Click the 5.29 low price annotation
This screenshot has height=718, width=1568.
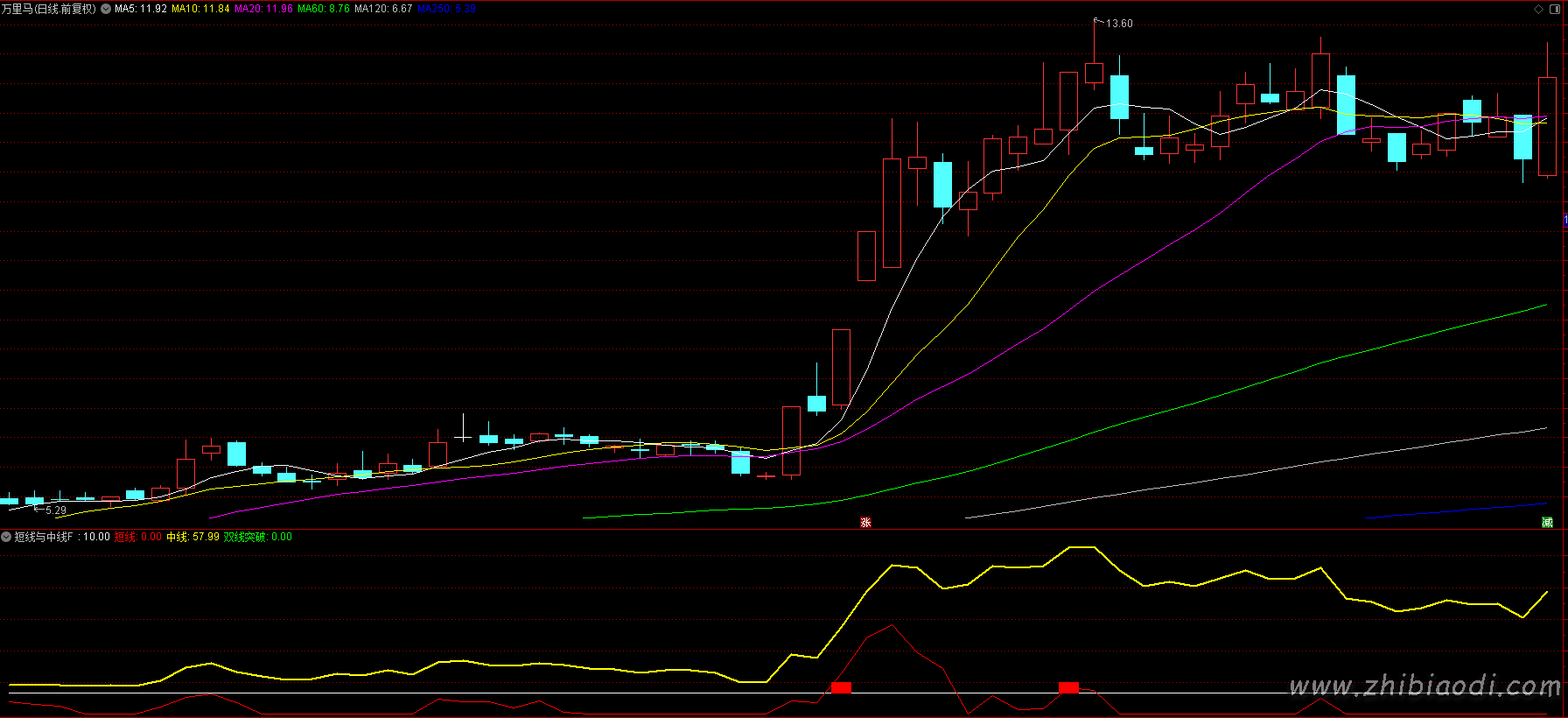click(56, 510)
